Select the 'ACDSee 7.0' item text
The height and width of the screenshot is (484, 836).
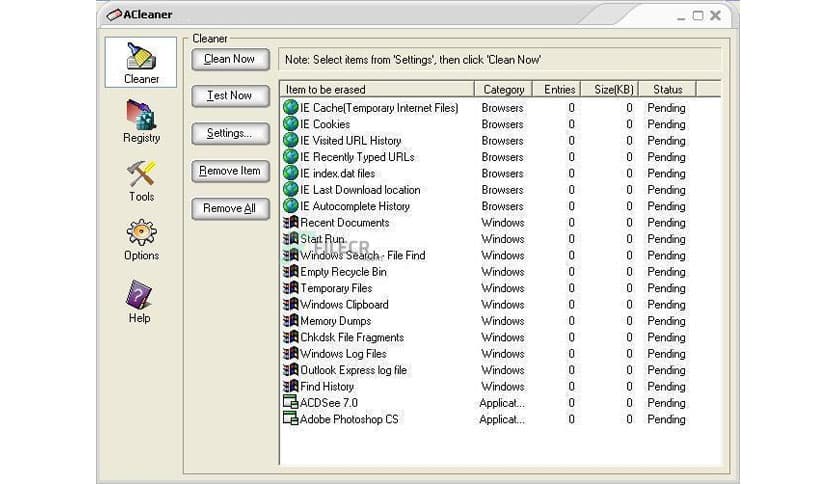click(328, 403)
